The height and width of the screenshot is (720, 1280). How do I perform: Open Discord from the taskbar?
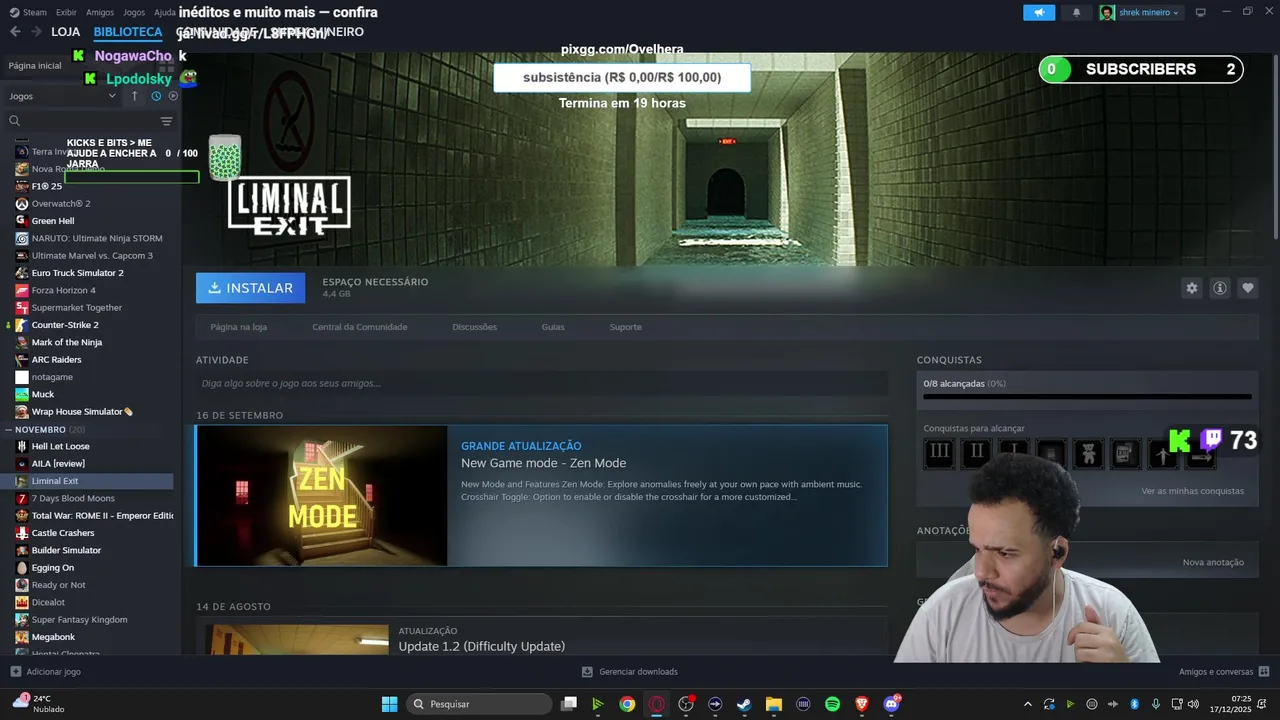click(x=891, y=704)
